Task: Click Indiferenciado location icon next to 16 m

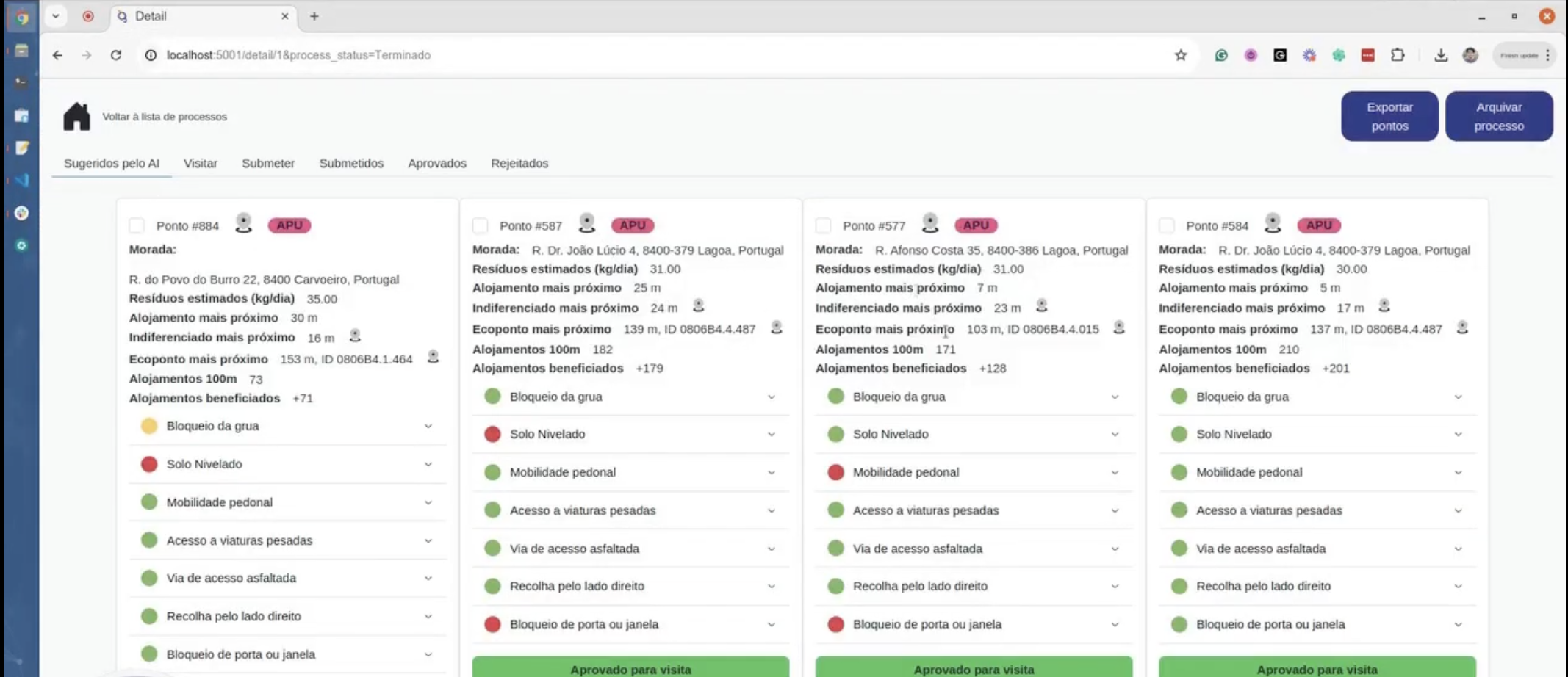Action: [x=355, y=336]
